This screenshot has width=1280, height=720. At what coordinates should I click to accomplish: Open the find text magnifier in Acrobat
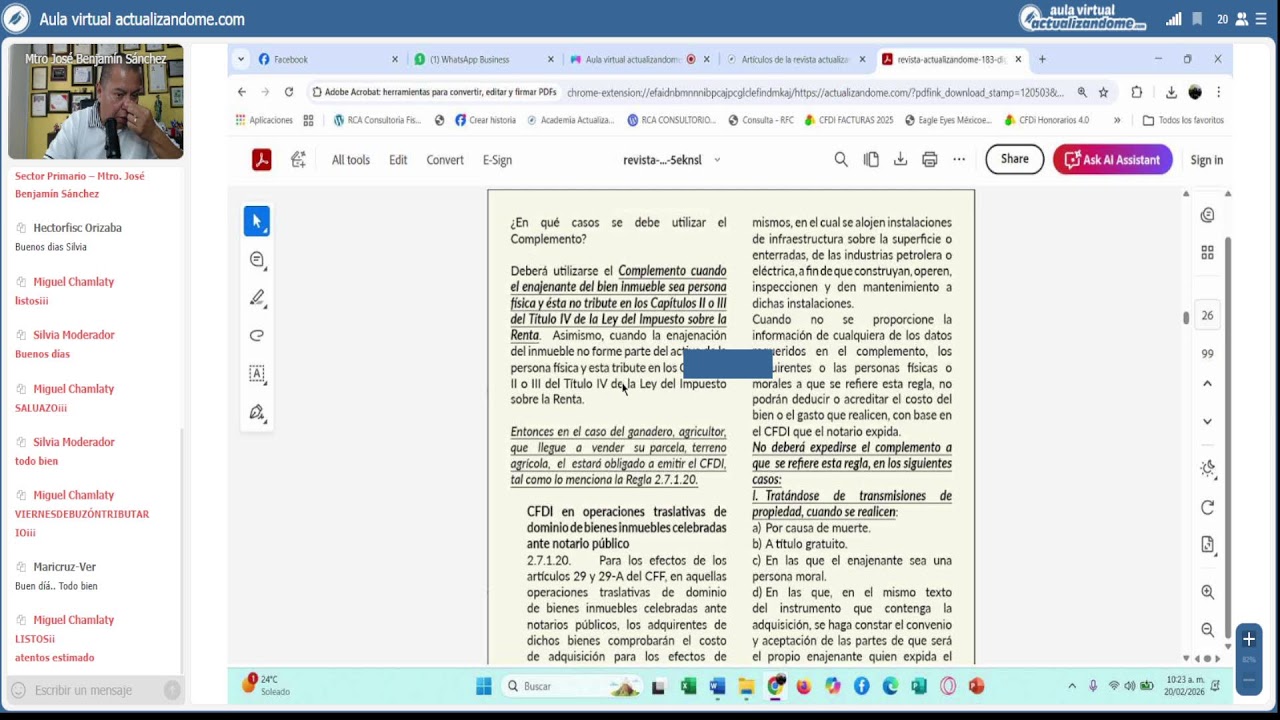(x=841, y=159)
